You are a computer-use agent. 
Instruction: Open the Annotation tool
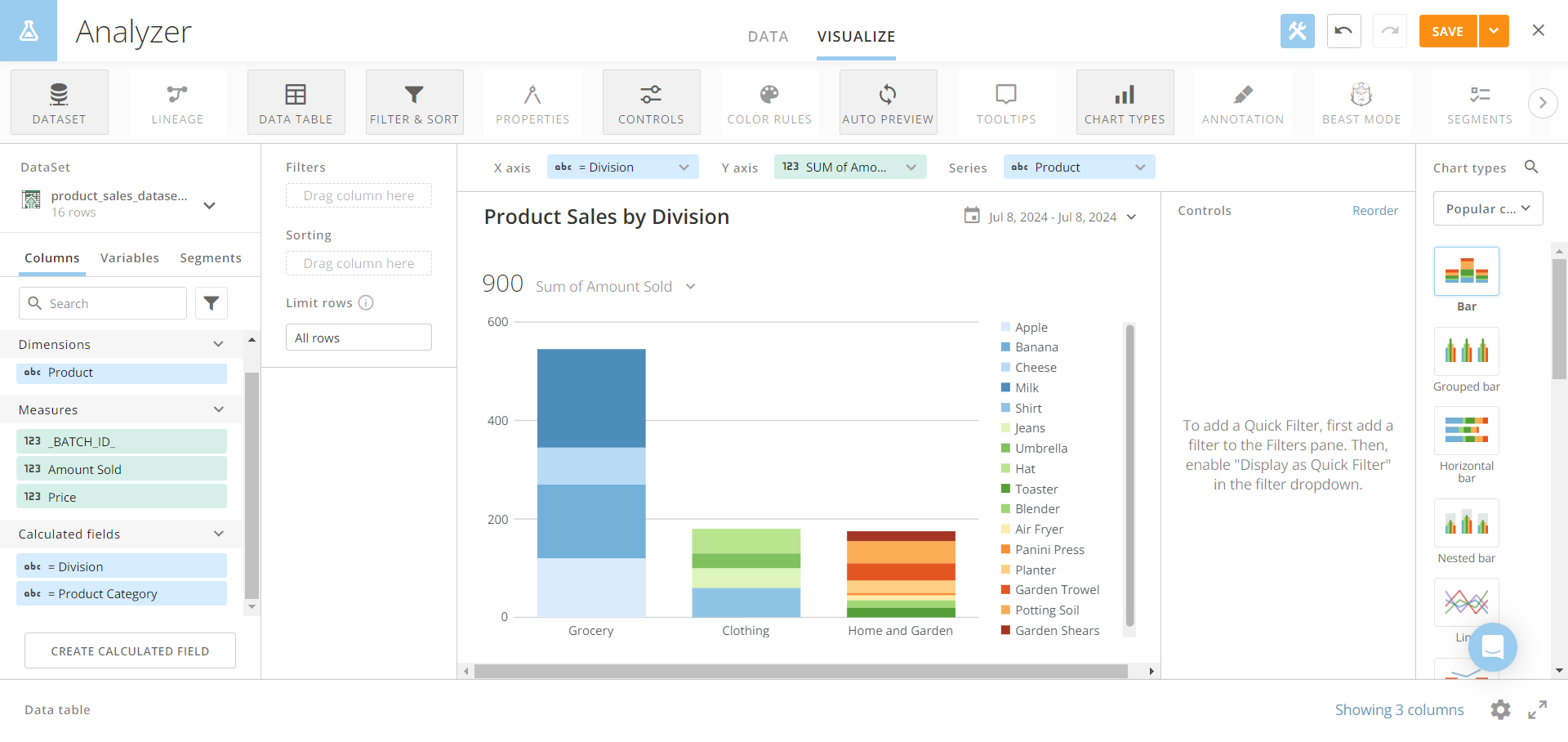pyautogui.click(x=1243, y=102)
